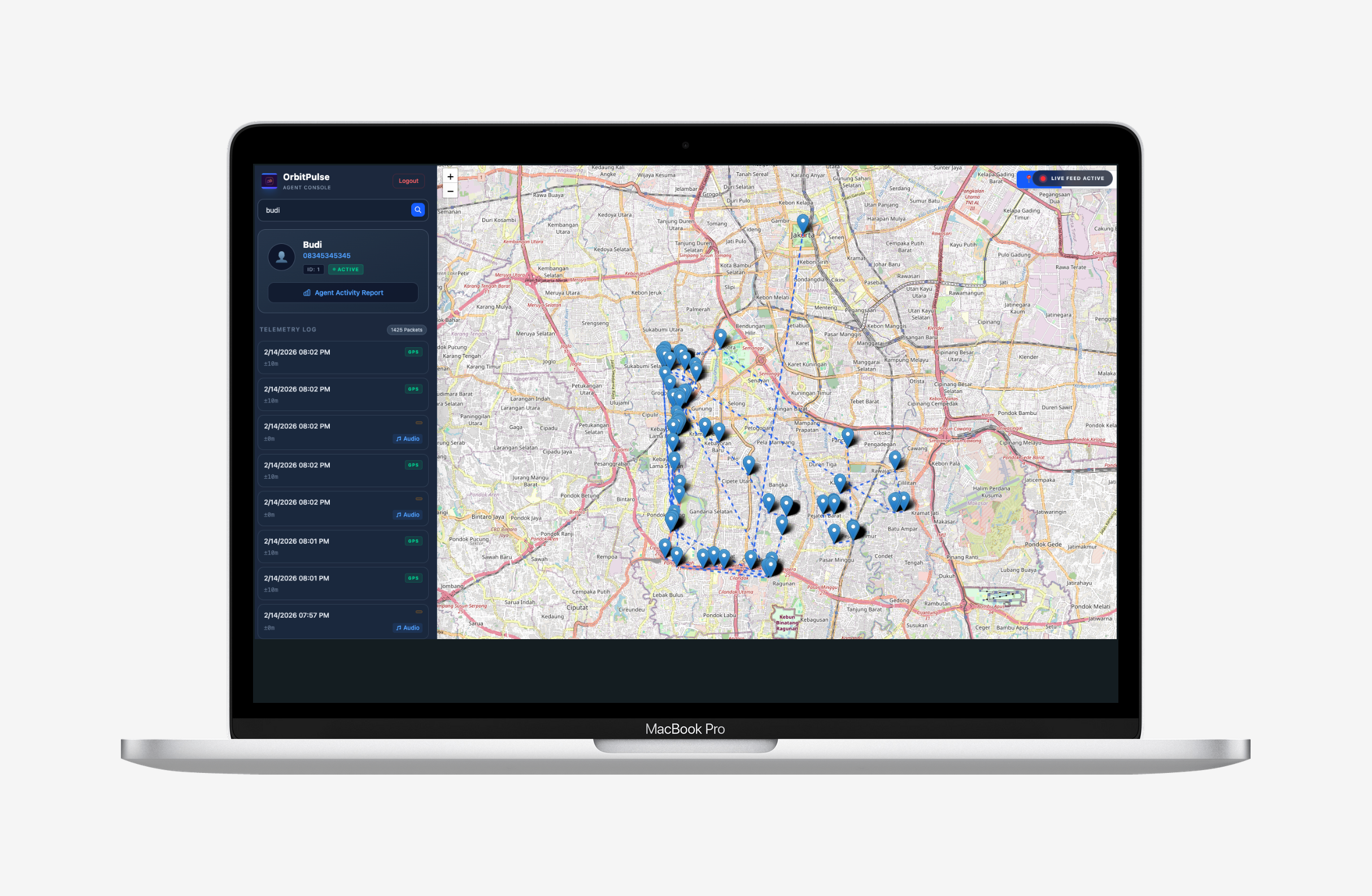Open the Agent Activity Report

[343, 292]
